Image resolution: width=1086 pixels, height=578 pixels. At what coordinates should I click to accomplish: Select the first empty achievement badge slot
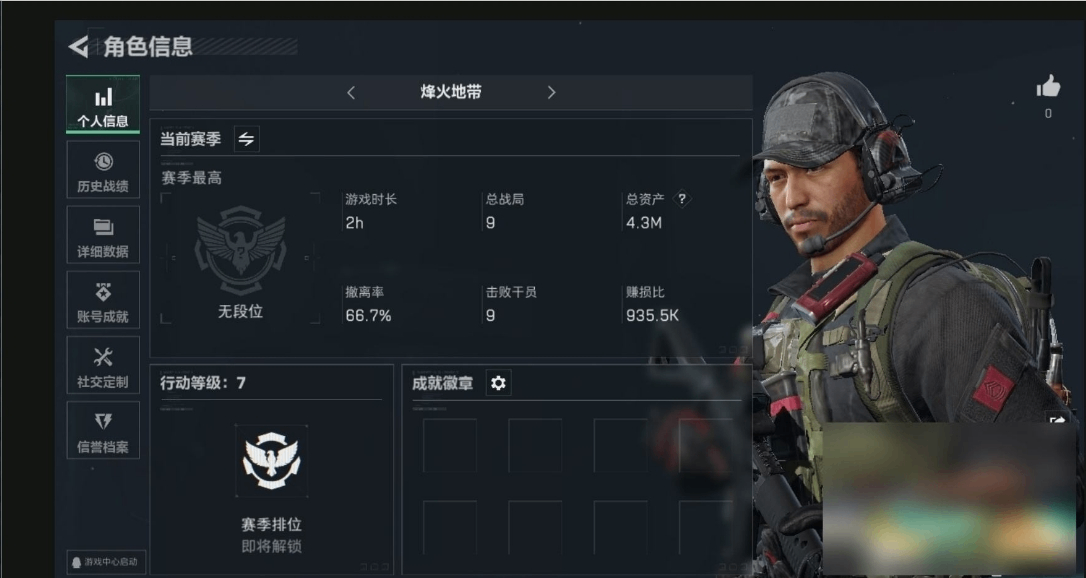coord(450,446)
